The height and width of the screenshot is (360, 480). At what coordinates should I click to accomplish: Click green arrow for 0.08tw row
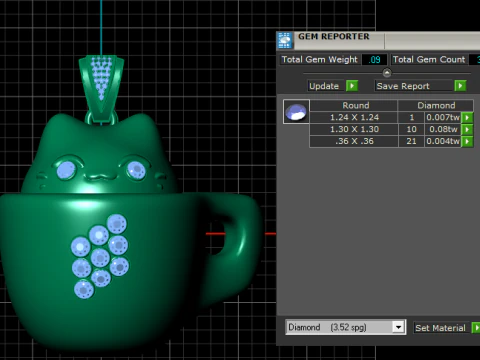[x=467, y=129]
